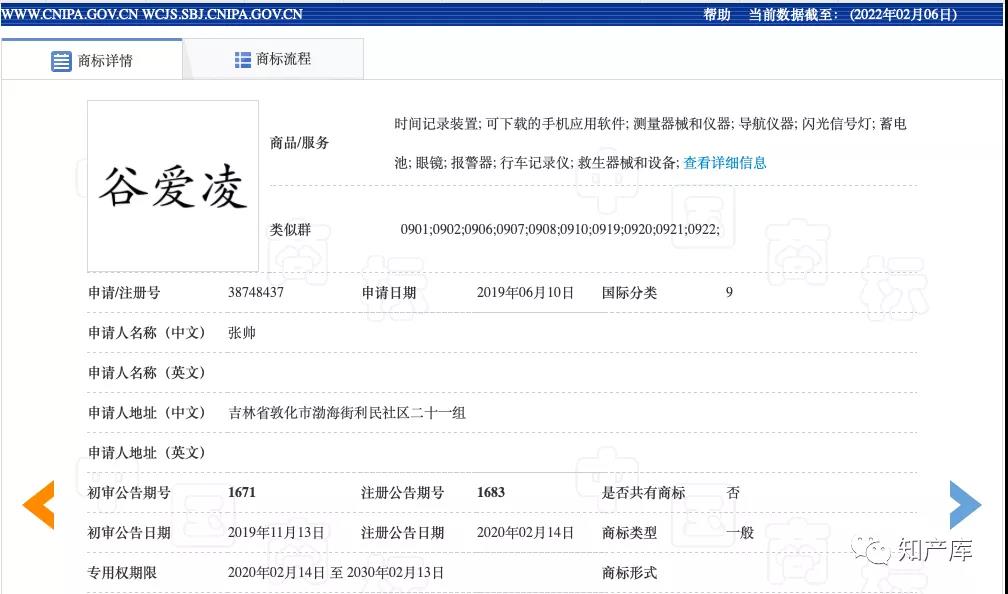The height and width of the screenshot is (594, 1008).
Task: Click the 查看详细信息 link
Action: (724, 163)
